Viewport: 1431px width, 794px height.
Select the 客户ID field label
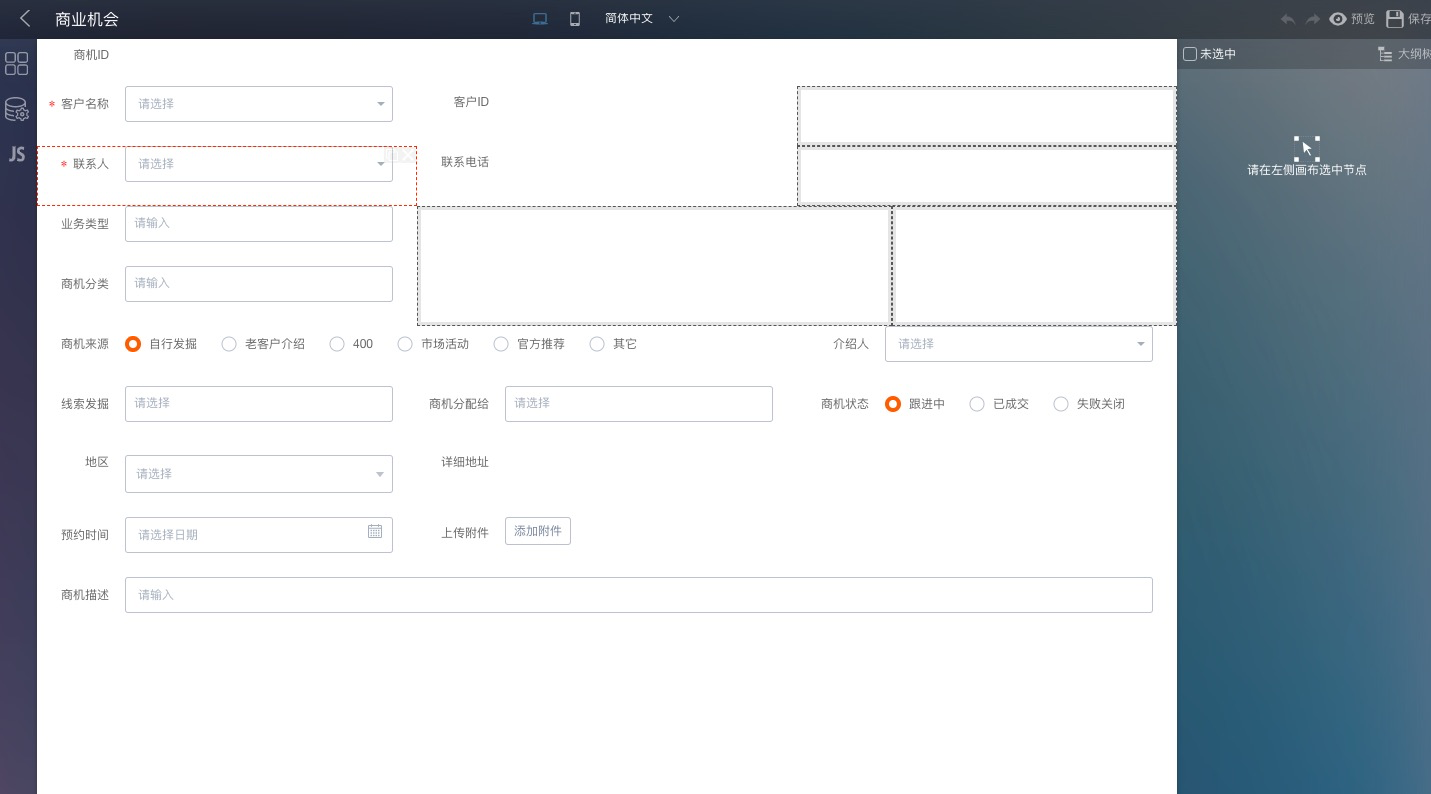point(471,102)
